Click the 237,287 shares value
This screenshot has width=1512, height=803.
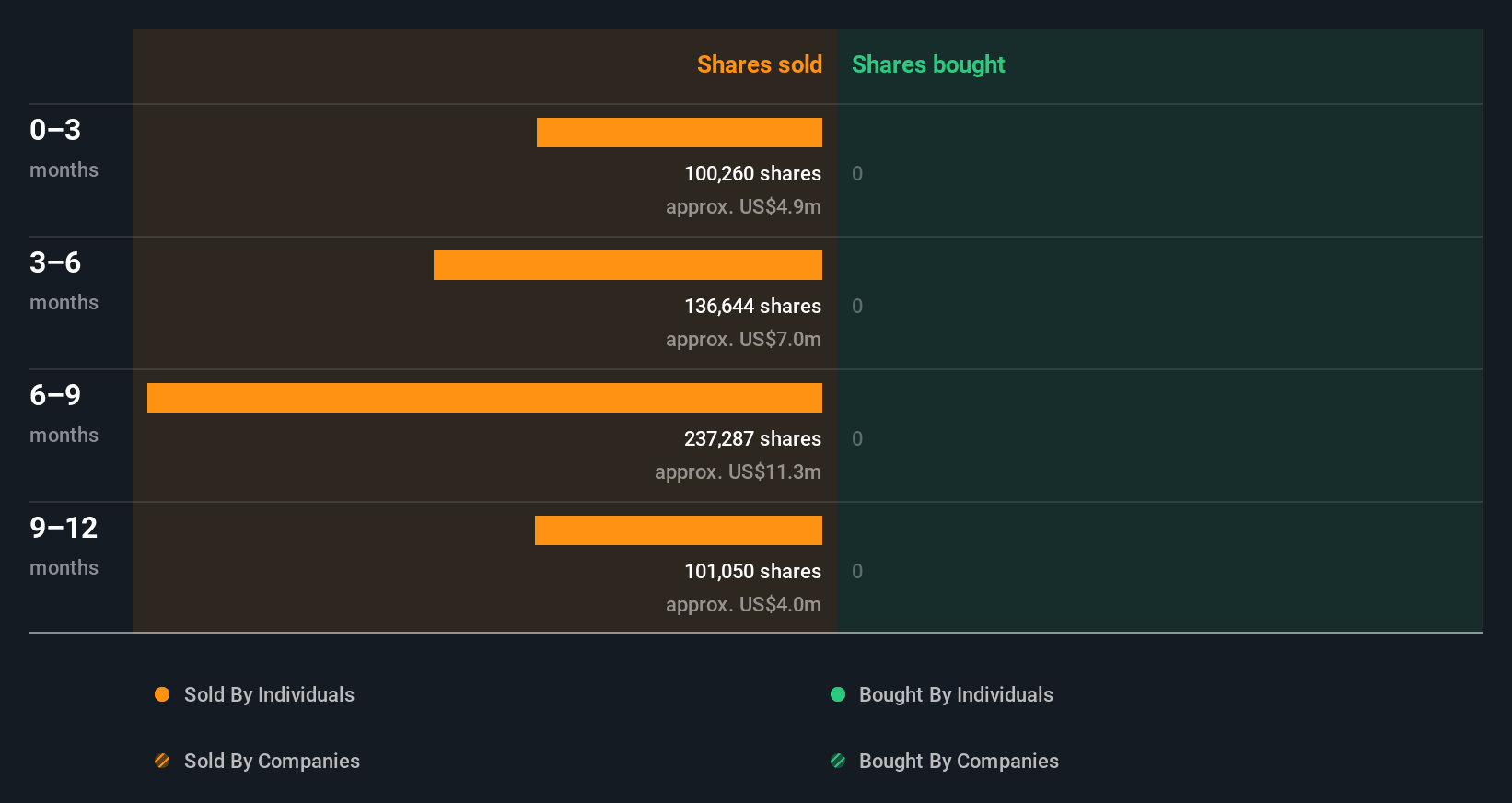pos(752,438)
